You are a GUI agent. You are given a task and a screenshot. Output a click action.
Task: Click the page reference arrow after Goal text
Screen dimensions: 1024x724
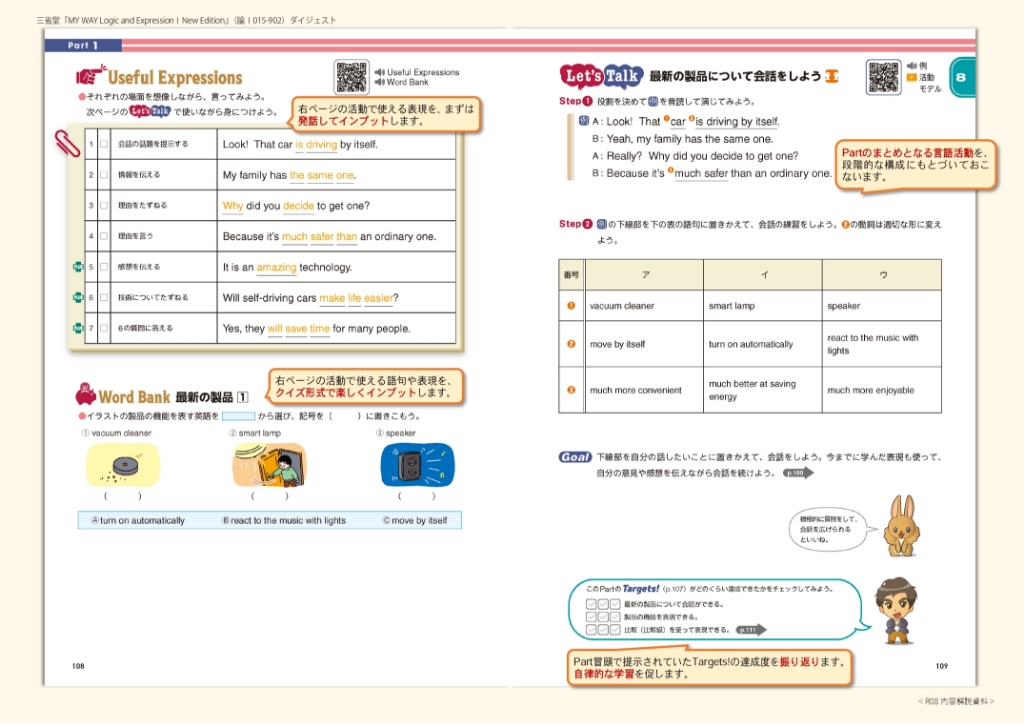click(798, 472)
